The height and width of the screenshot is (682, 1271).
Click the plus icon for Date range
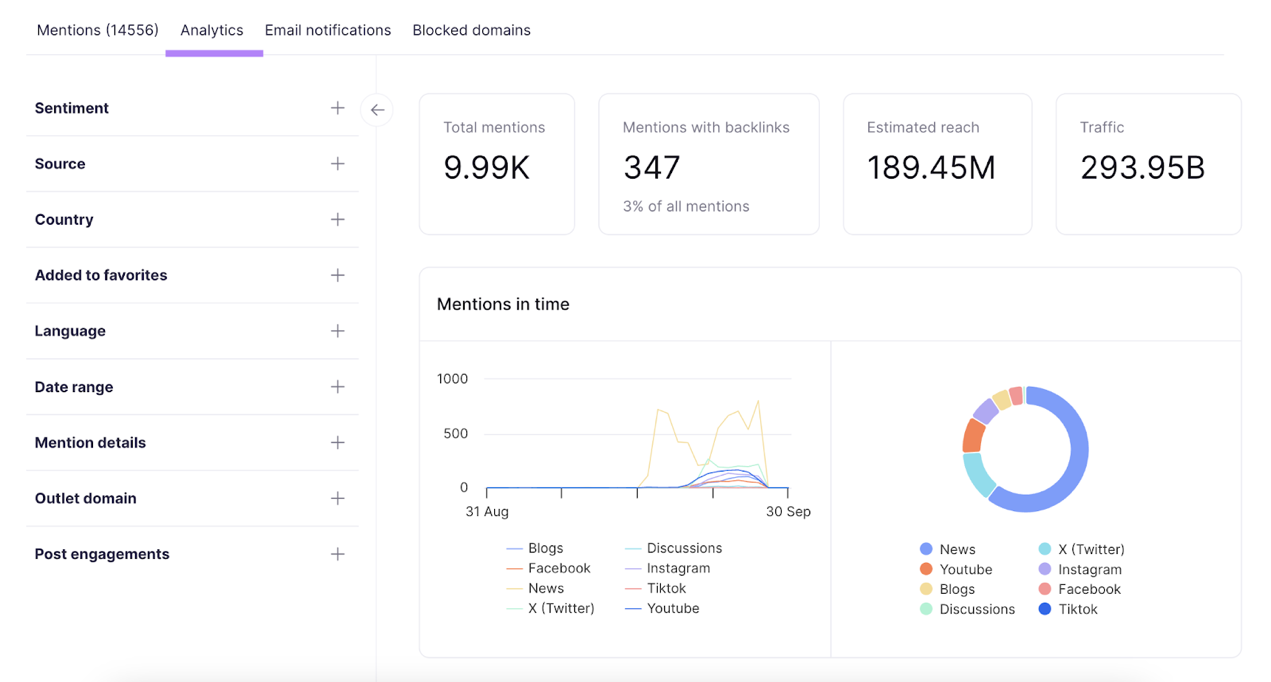pyautogui.click(x=337, y=387)
